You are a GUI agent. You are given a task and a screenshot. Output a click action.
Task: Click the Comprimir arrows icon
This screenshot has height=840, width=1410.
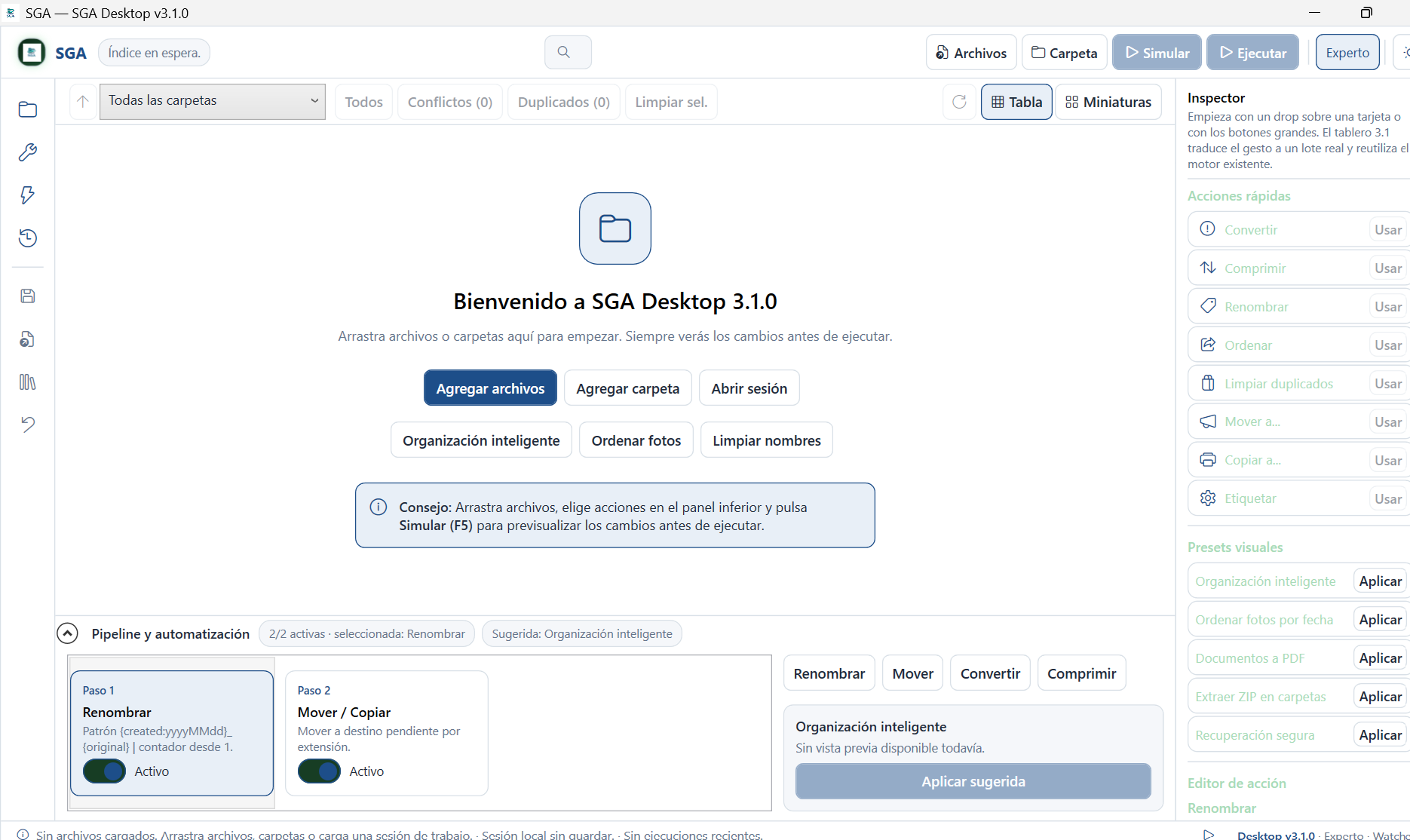coord(1208,268)
